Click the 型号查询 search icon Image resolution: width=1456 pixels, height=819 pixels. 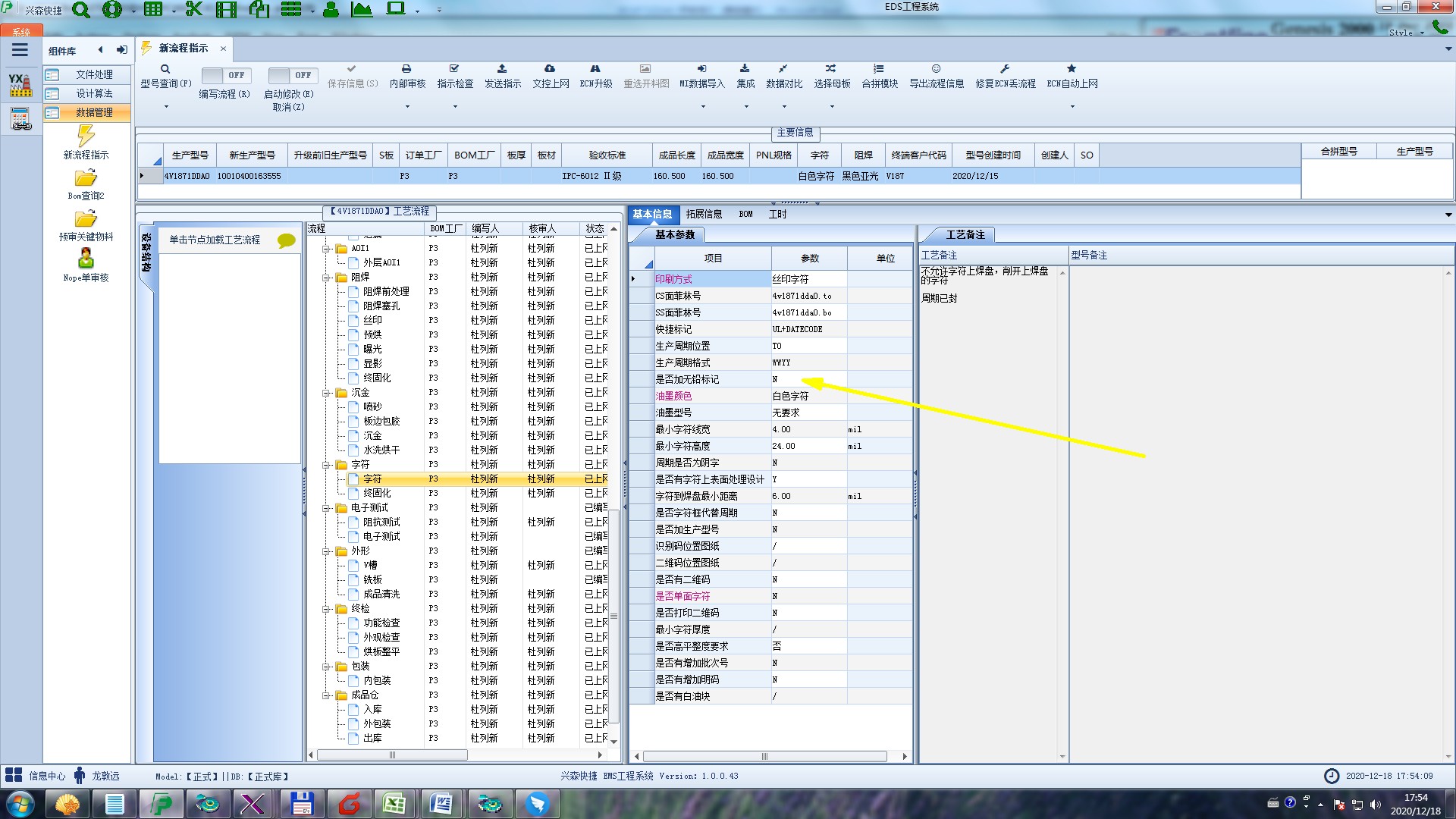click(x=165, y=69)
